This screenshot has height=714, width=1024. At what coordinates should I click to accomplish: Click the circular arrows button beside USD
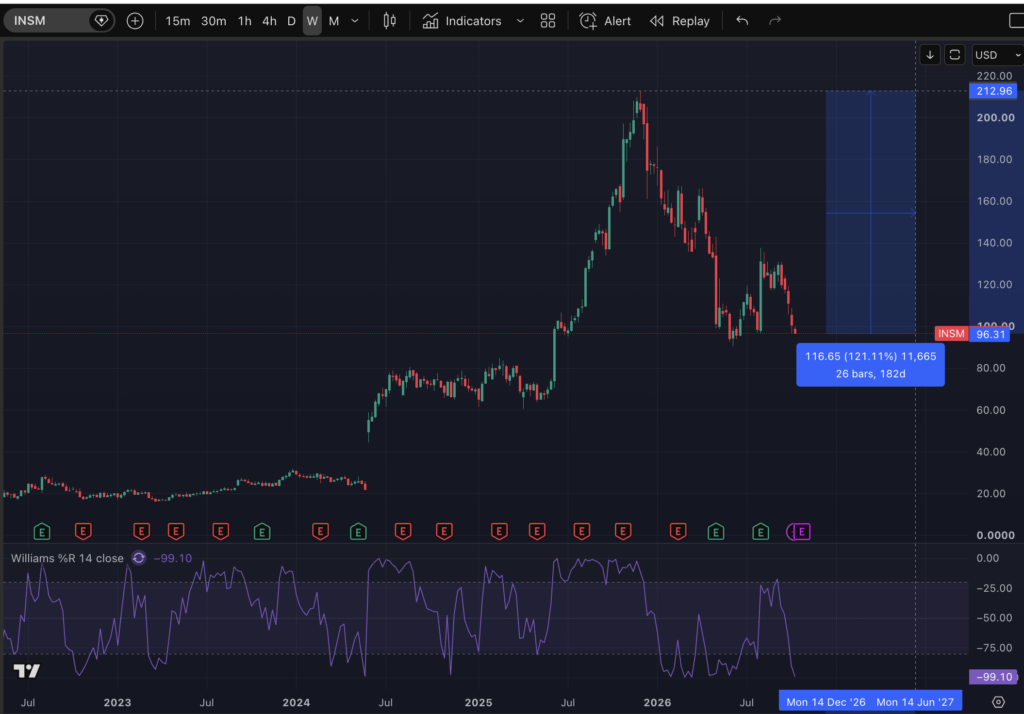coord(955,55)
